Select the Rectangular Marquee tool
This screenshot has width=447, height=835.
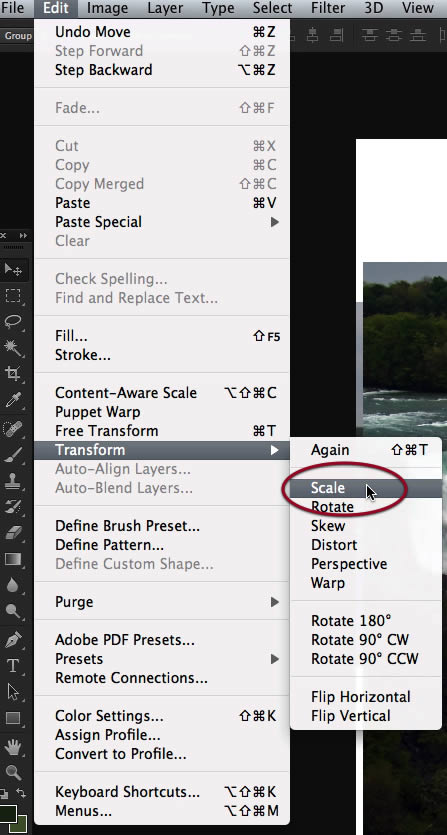(13, 296)
